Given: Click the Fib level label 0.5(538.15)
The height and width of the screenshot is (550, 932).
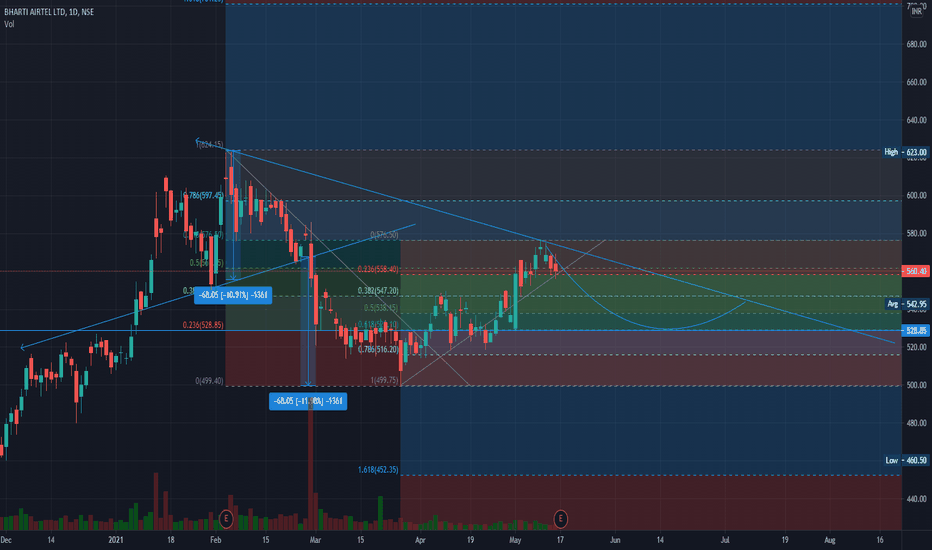Looking at the screenshot, I should click(381, 309).
